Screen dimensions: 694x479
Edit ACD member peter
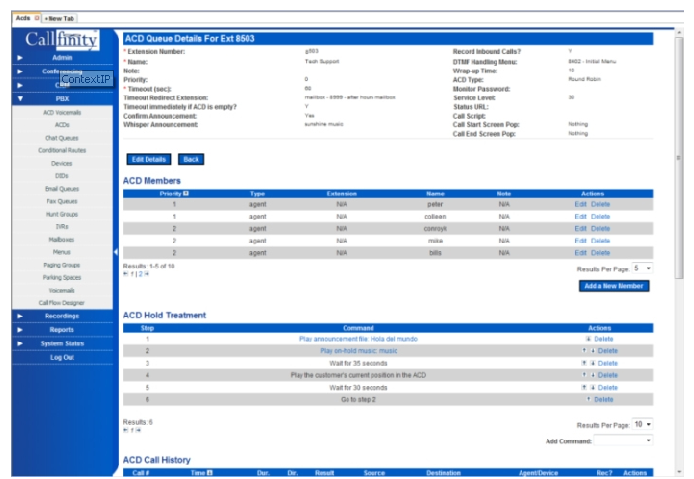pyautogui.click(x=580, y=204)
